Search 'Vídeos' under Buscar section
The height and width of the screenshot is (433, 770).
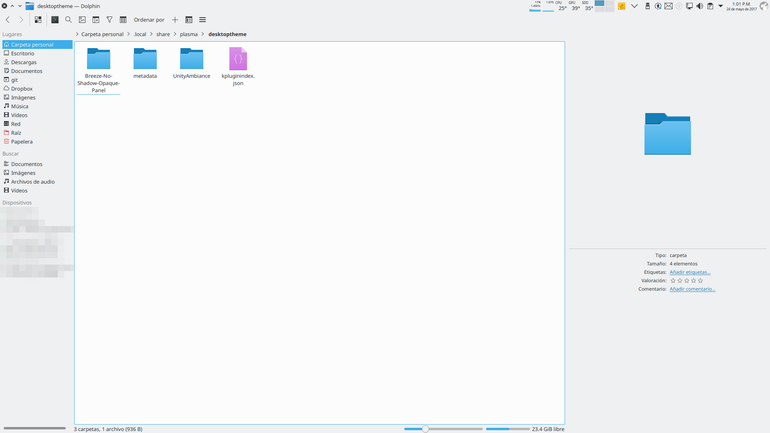point(37,191)
